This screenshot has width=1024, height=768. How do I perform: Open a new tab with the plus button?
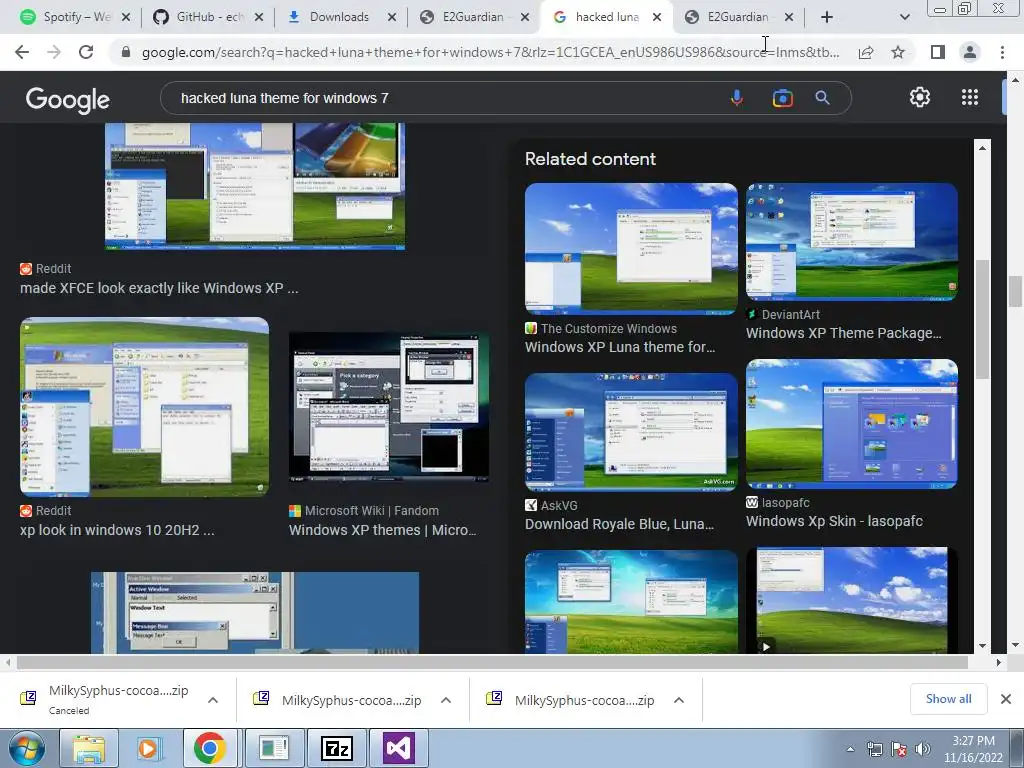[x=827, y=17]
